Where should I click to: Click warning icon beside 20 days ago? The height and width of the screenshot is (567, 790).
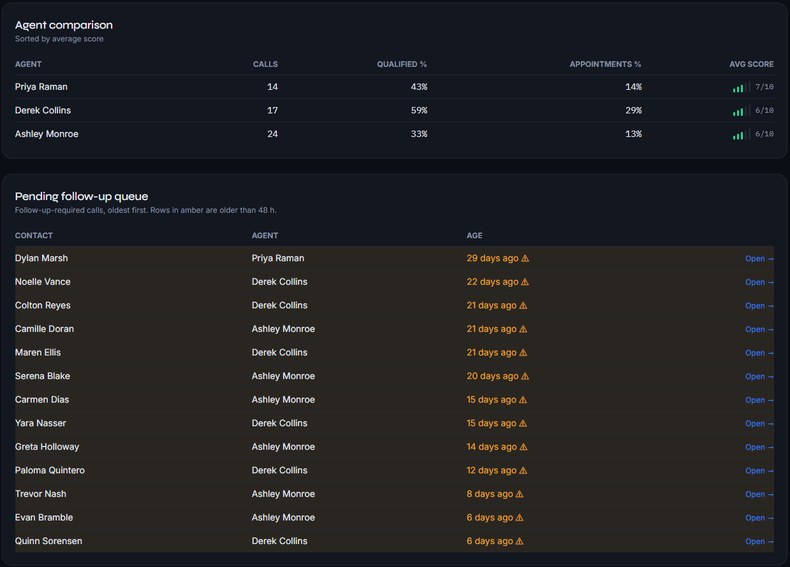[x=525, y=376]
